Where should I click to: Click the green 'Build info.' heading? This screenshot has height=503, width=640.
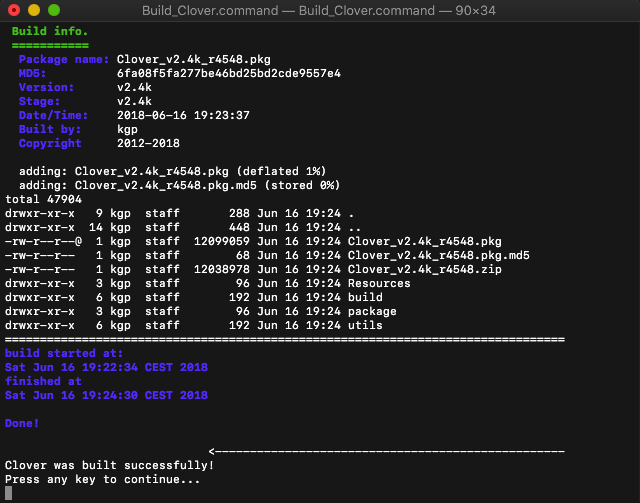49,31
